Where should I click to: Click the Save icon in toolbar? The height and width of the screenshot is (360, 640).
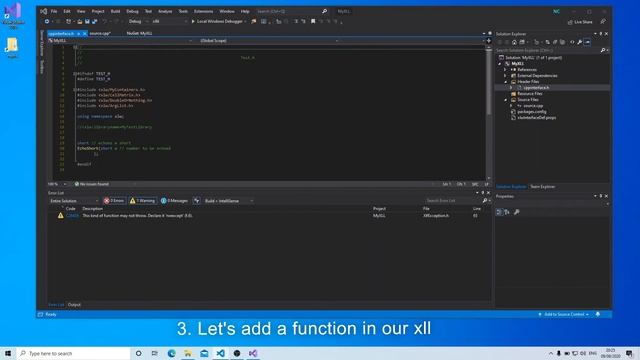[x=87, y=22]
